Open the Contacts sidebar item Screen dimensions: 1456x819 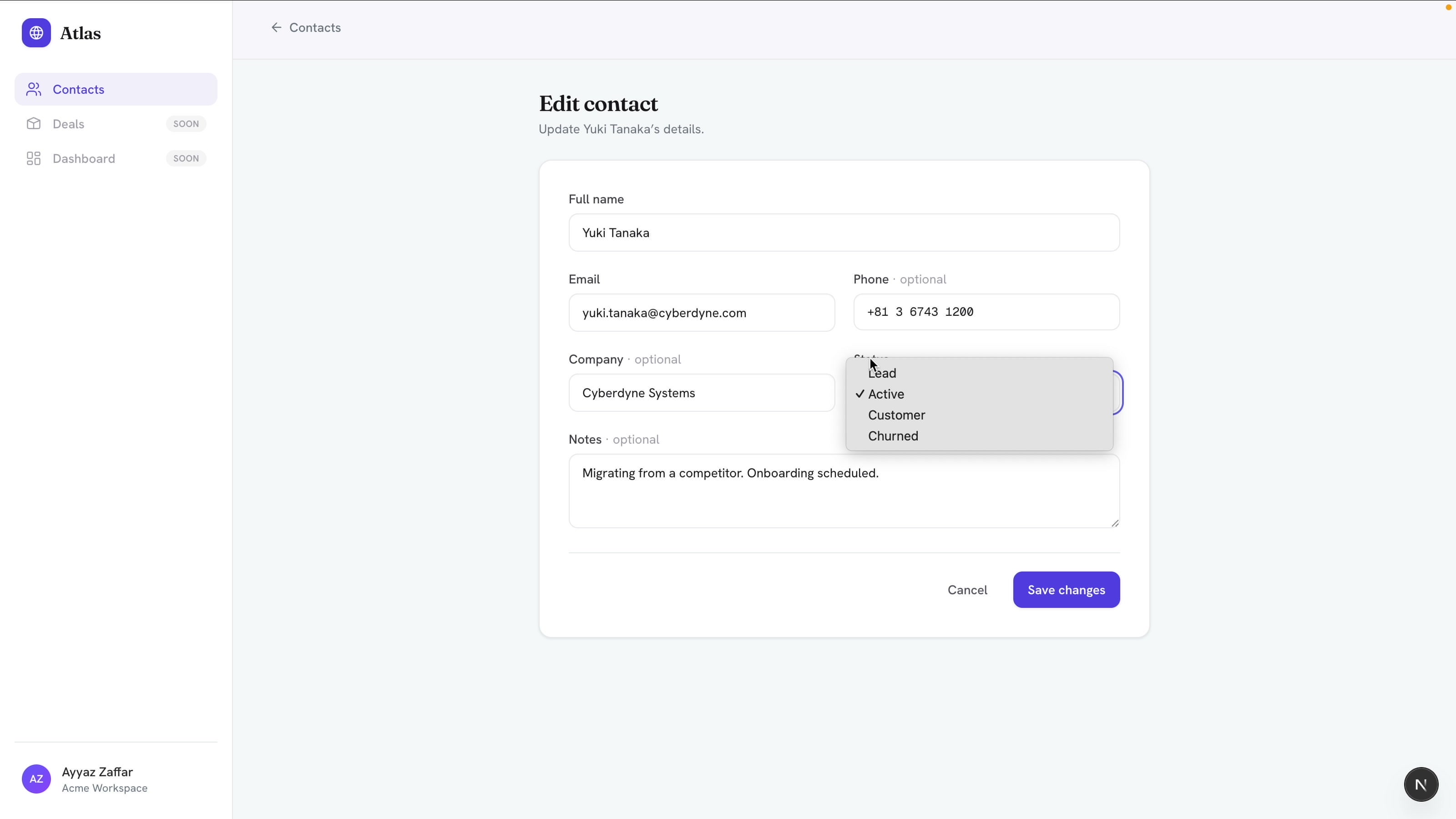pyautogui.click(x=116, y=89)
